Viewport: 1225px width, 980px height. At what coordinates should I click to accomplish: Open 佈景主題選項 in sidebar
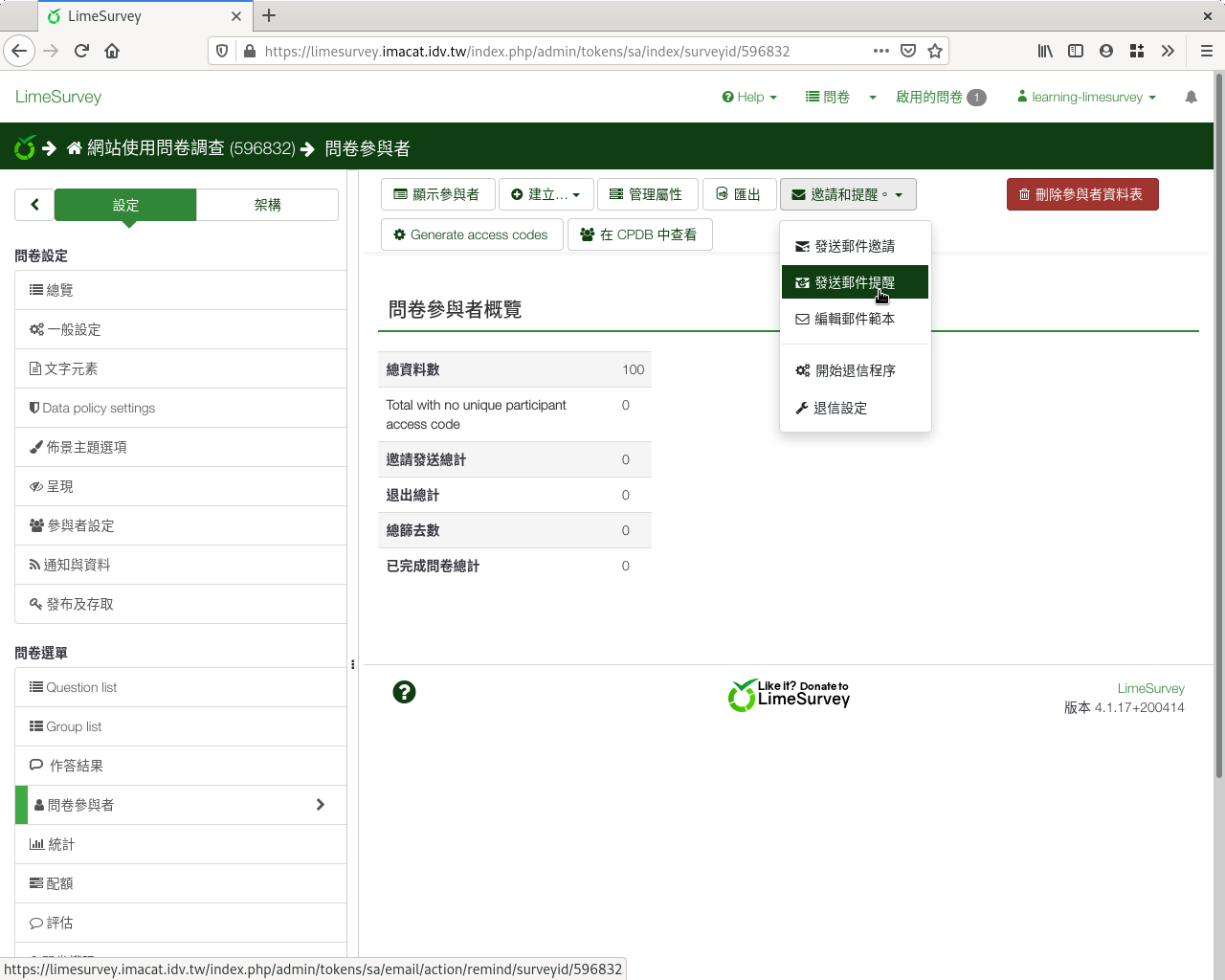181,447
